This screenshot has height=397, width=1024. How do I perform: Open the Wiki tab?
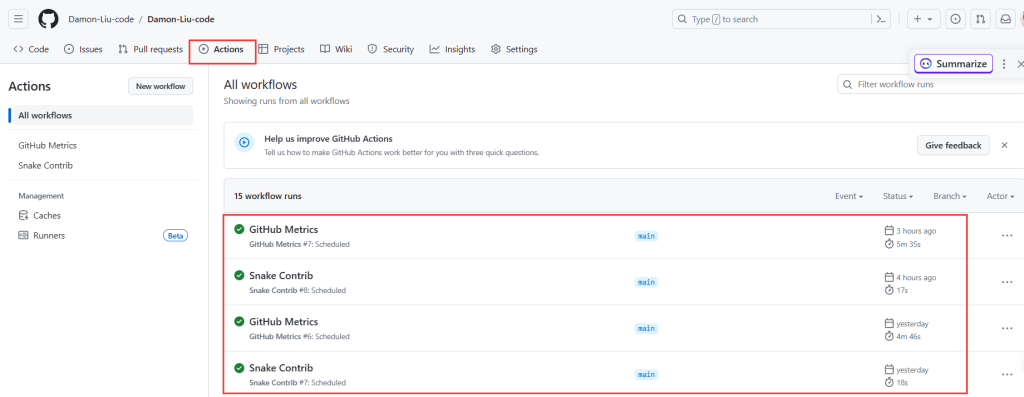click(x=336, y=49)
